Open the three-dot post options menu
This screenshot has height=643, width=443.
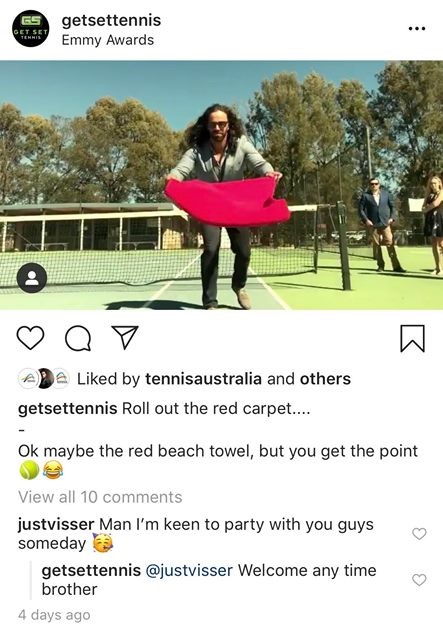[x=417, y=29]
